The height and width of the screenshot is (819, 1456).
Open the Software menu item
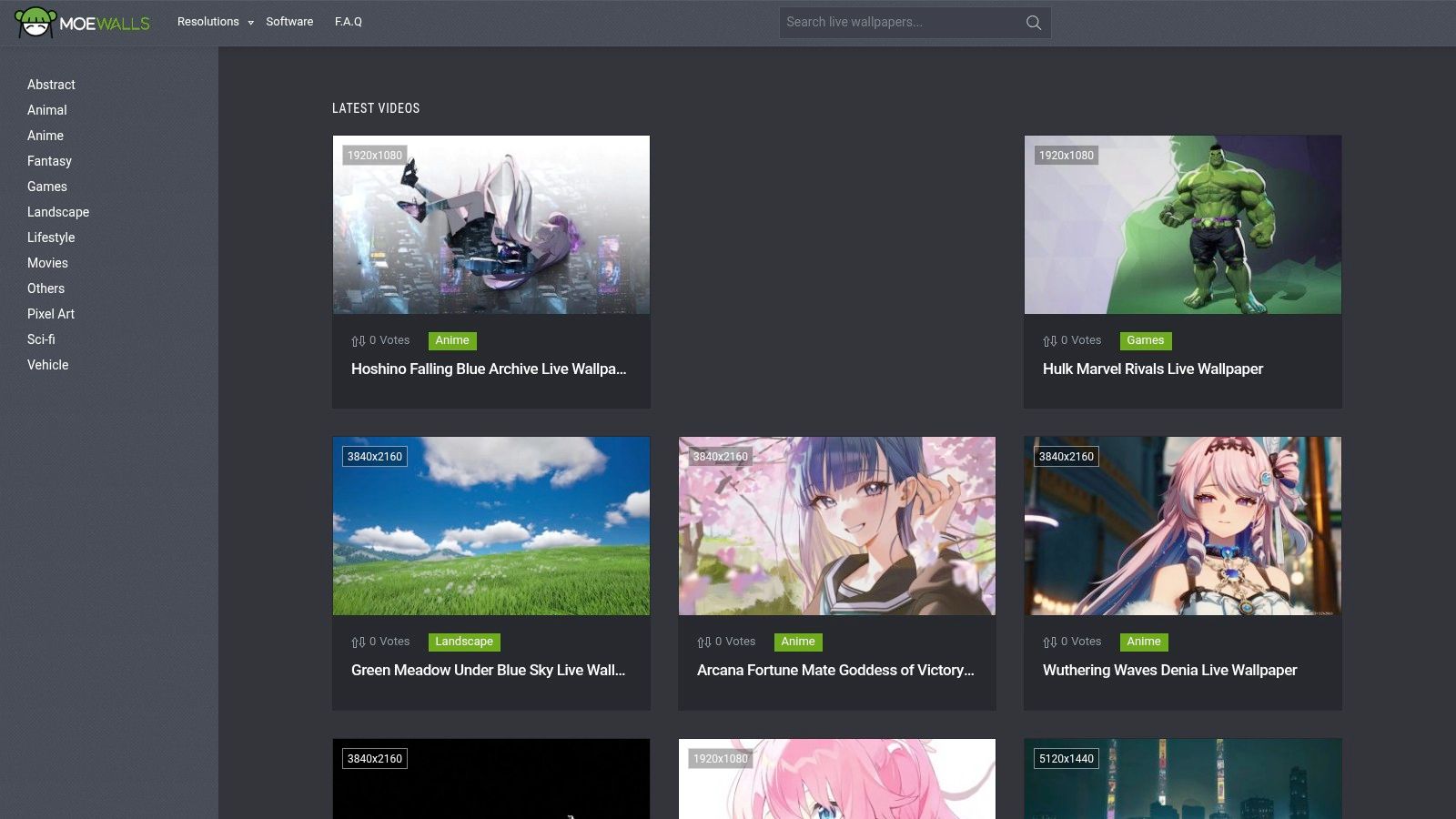coord(289,22)
